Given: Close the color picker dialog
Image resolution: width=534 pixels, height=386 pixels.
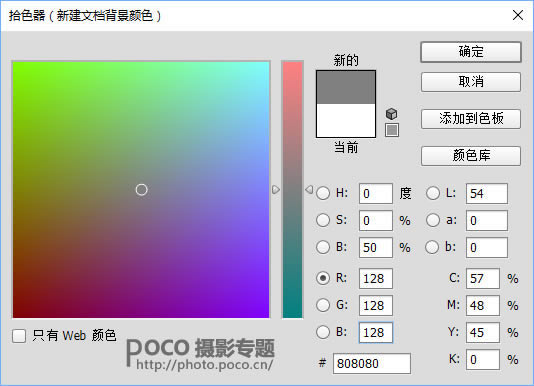Looking at the screenshot, I should coord(518,15).
